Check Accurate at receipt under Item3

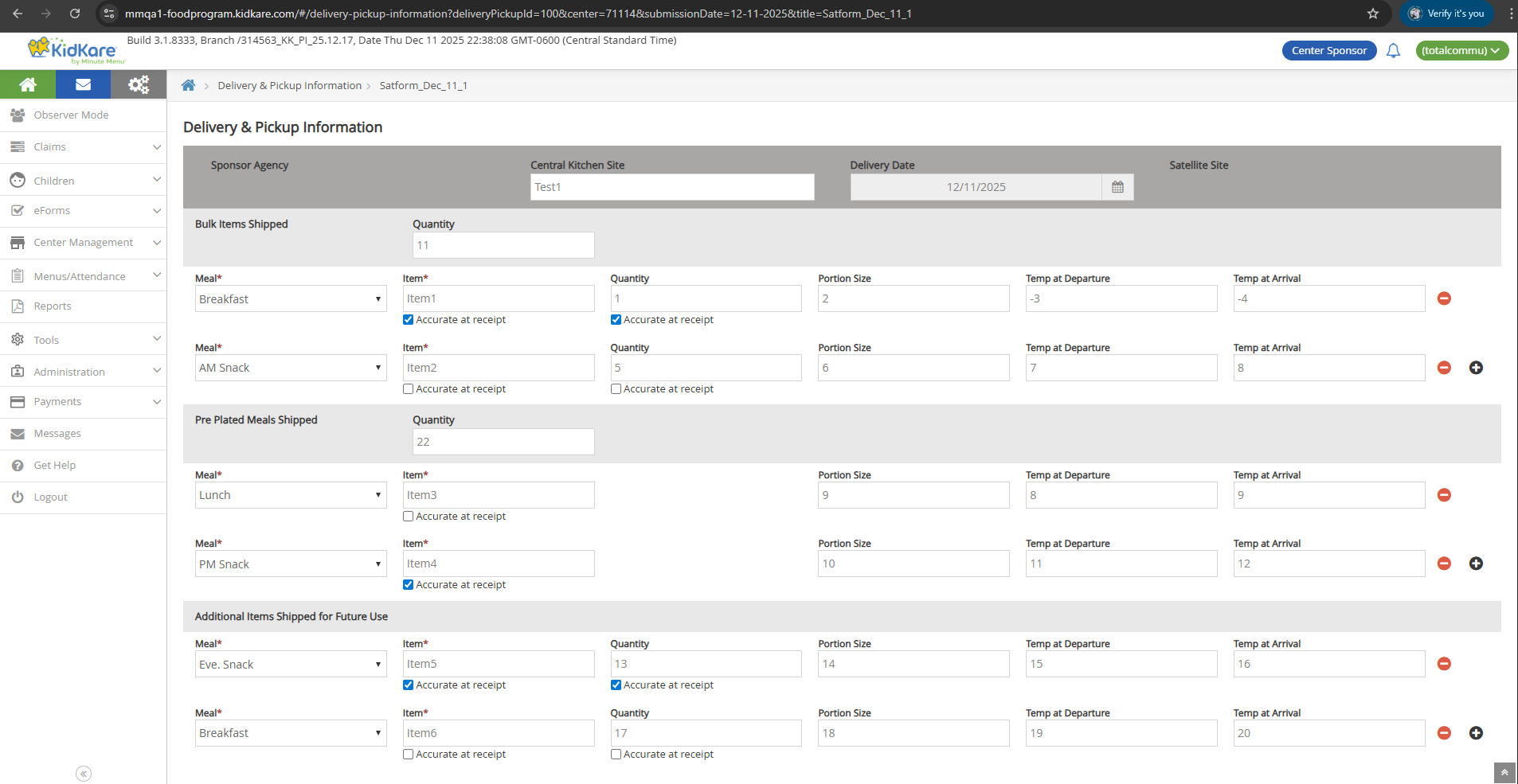[409, 517]
